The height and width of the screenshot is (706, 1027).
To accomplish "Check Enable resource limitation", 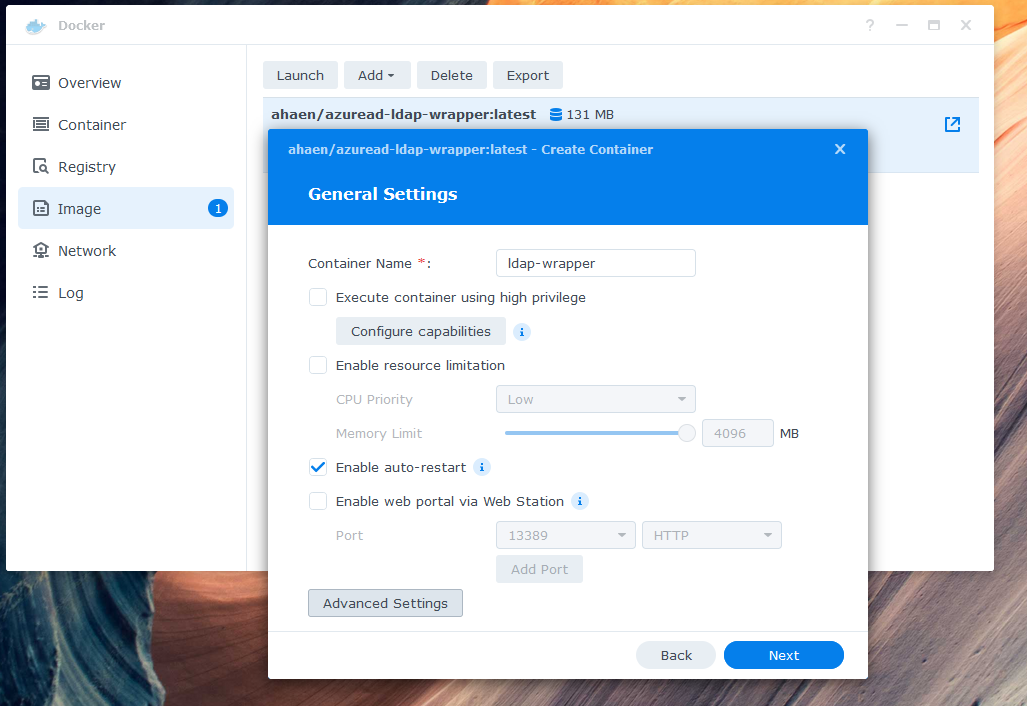I will click(318, 365).
